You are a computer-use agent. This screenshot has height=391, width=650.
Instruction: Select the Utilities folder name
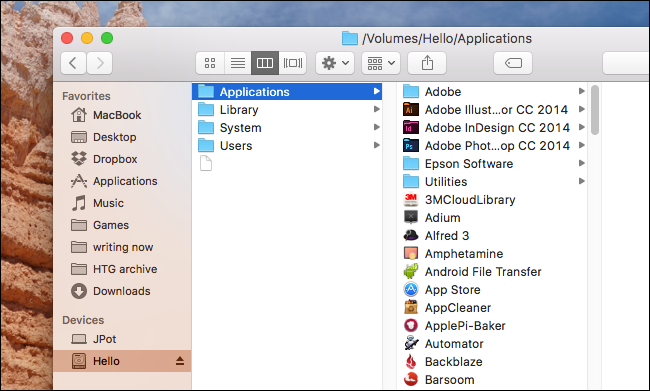[x=446, y=182]
